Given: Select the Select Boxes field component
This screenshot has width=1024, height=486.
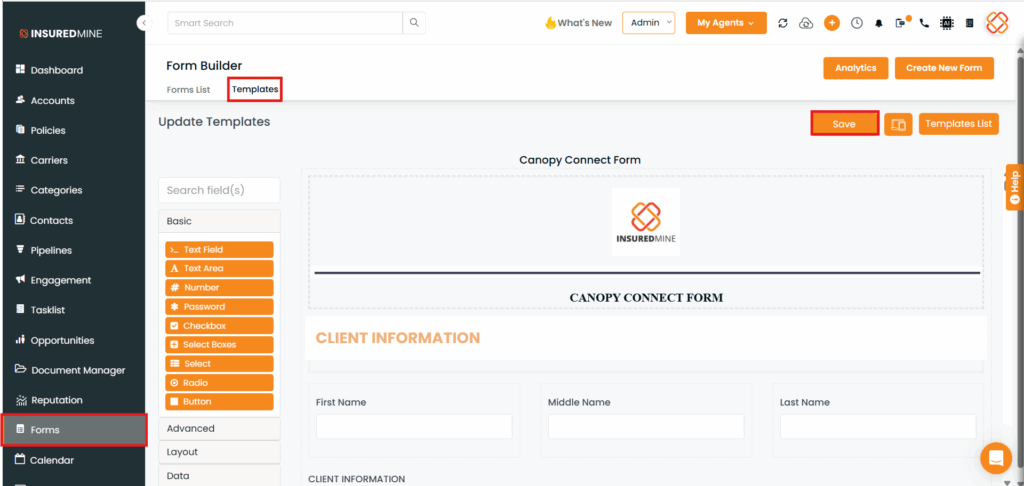Looking at the screenshot, I should click(x=219, y=345).
